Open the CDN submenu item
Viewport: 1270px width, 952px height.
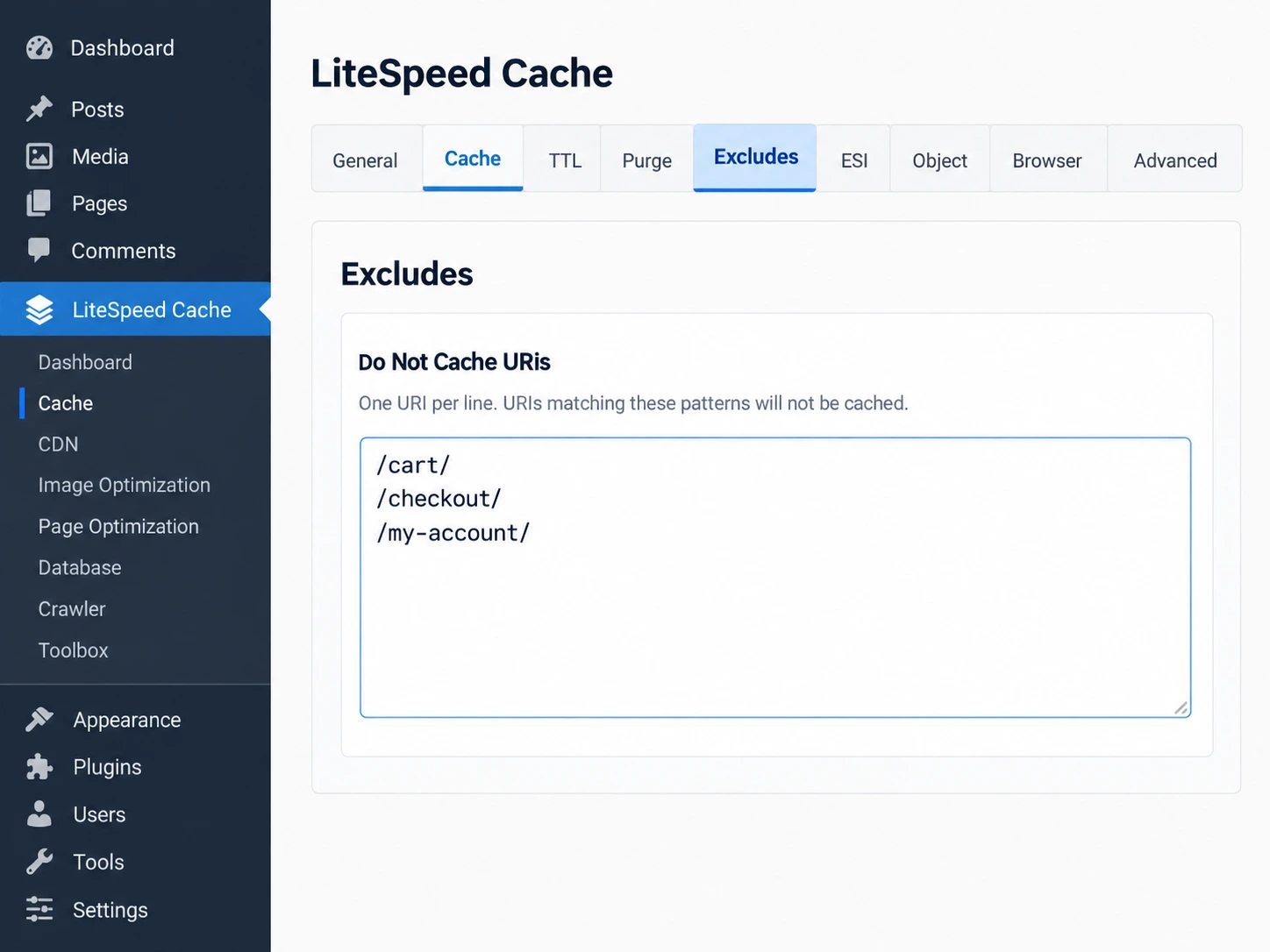coord(58,444)
